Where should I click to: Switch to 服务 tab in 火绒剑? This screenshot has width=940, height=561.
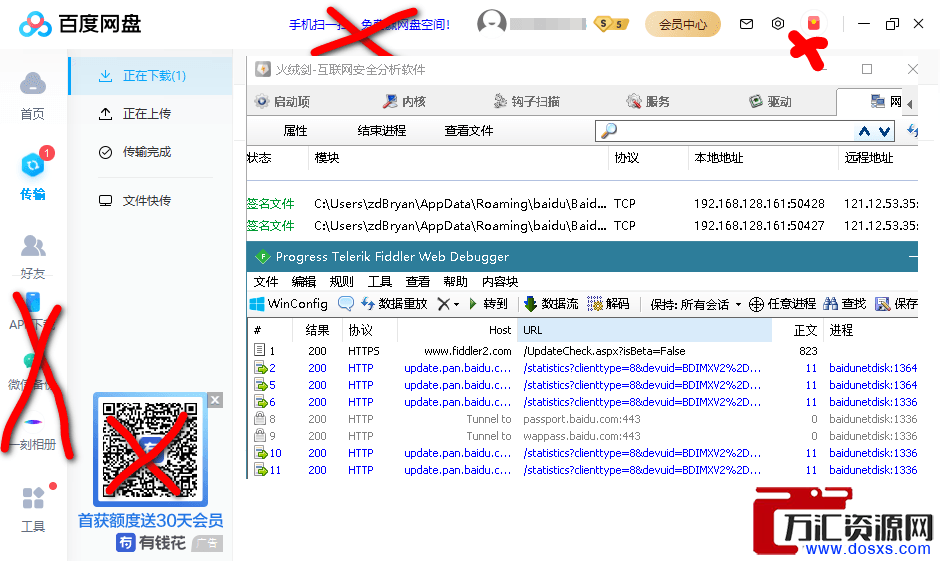[x=648, y=102]
